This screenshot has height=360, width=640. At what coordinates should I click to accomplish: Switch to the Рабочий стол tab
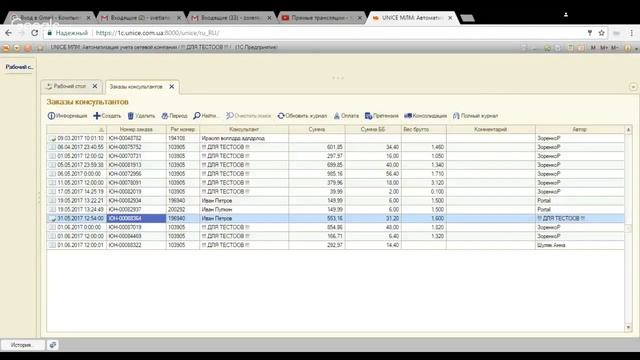(69, 87)
